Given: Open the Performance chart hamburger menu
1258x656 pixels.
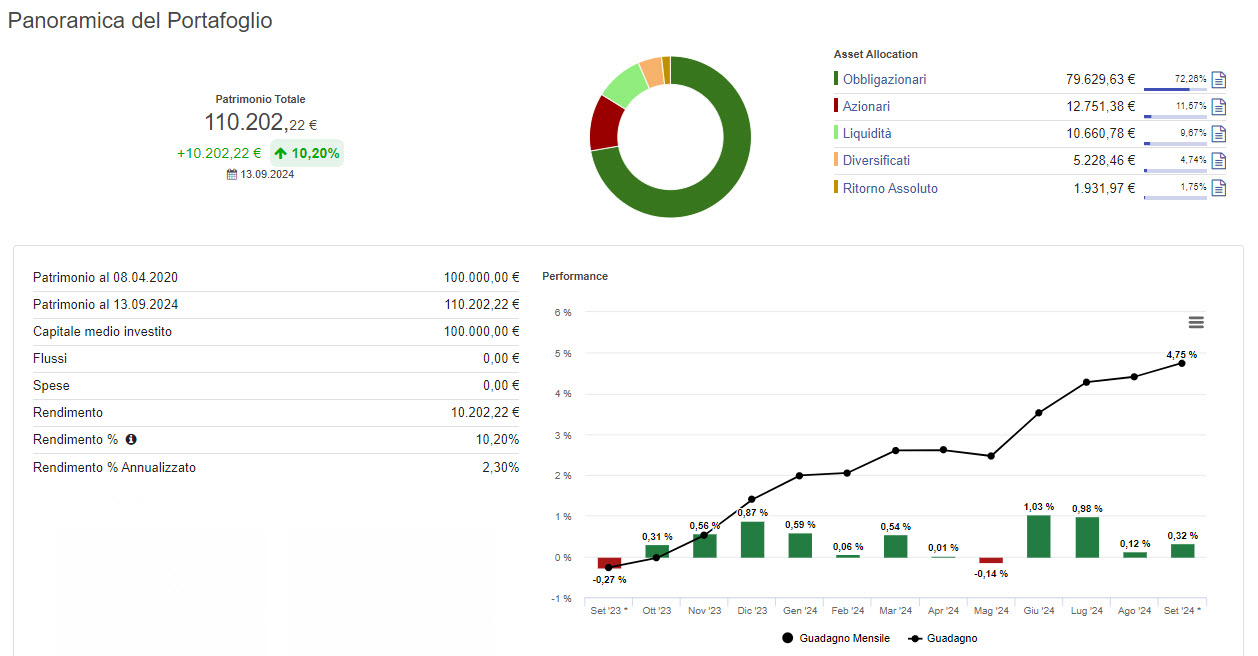Looking at the screenshot, I should click(1196, 322).
